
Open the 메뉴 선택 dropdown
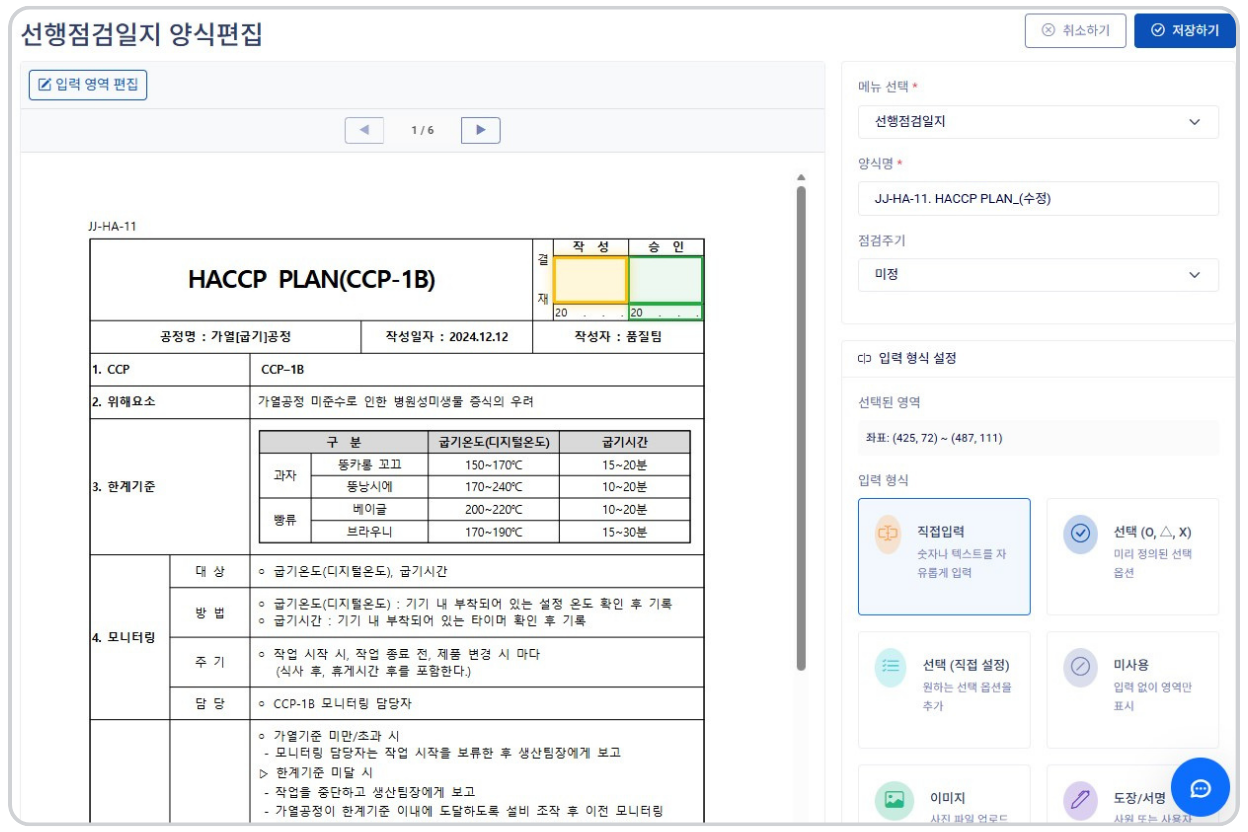coord(1038,121)
